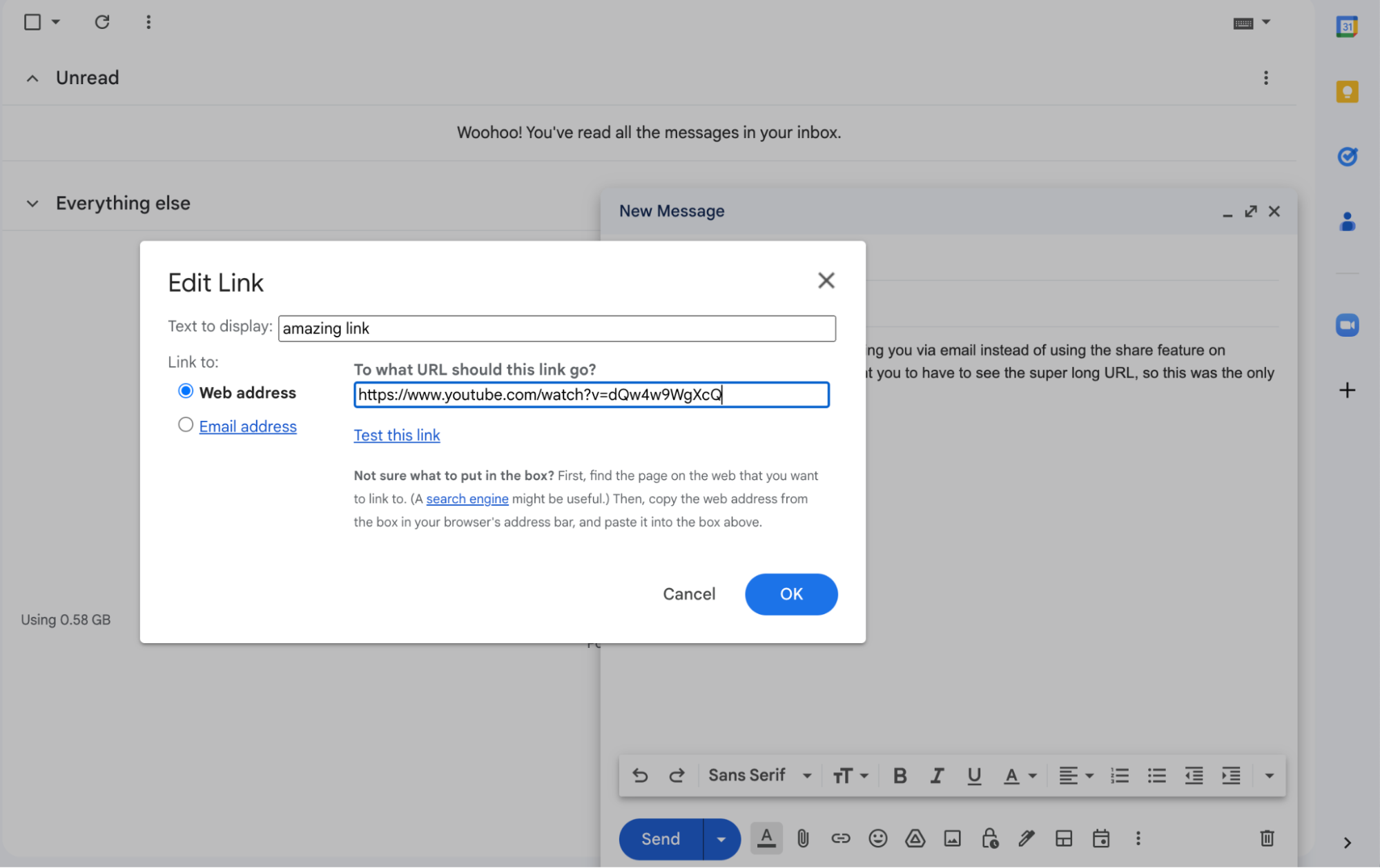This screenshot has height=868, width=1380.
Task: Collapse the Unread section
Action: 33,76
